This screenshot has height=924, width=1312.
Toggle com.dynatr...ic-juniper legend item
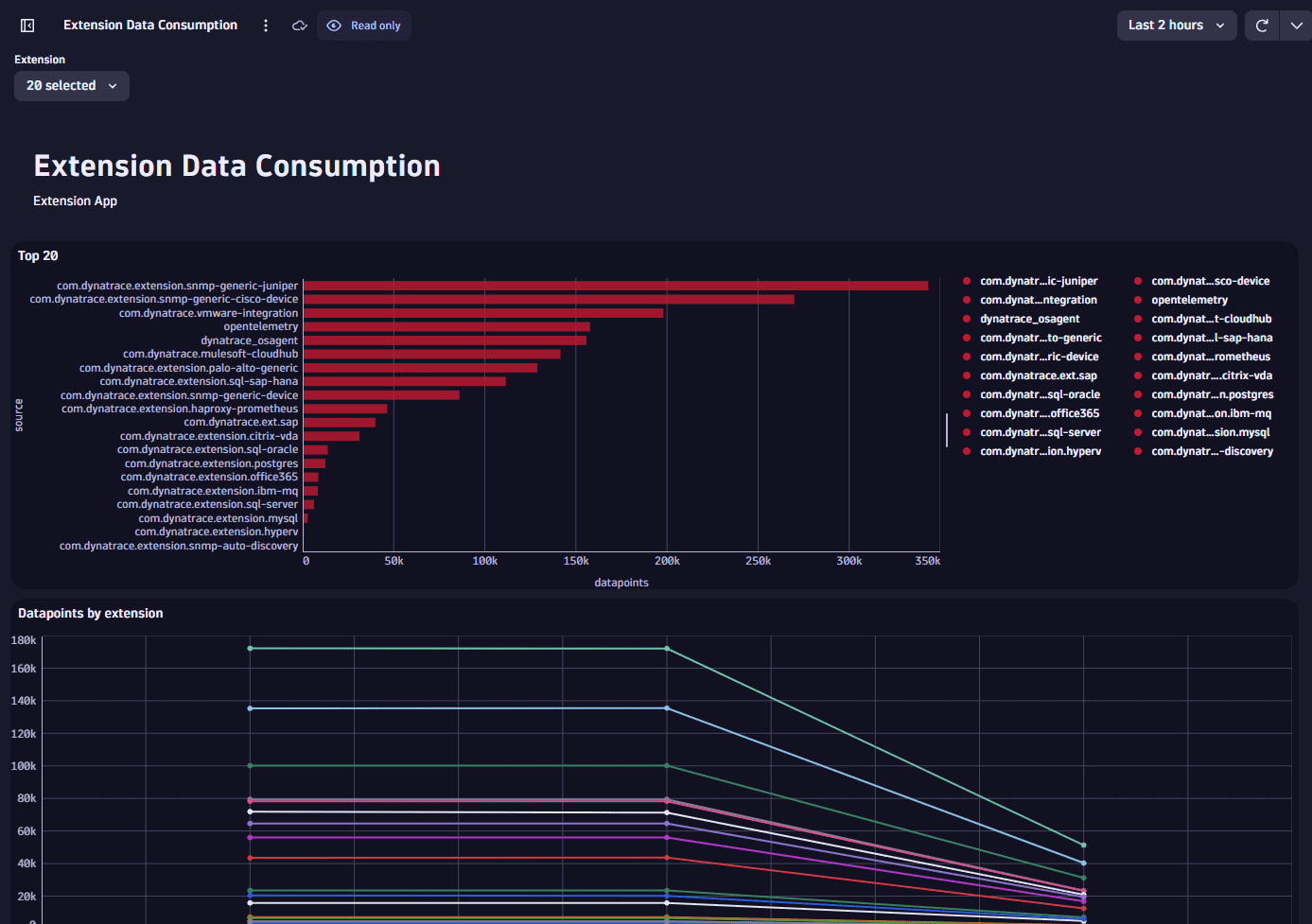(1030, 281)
